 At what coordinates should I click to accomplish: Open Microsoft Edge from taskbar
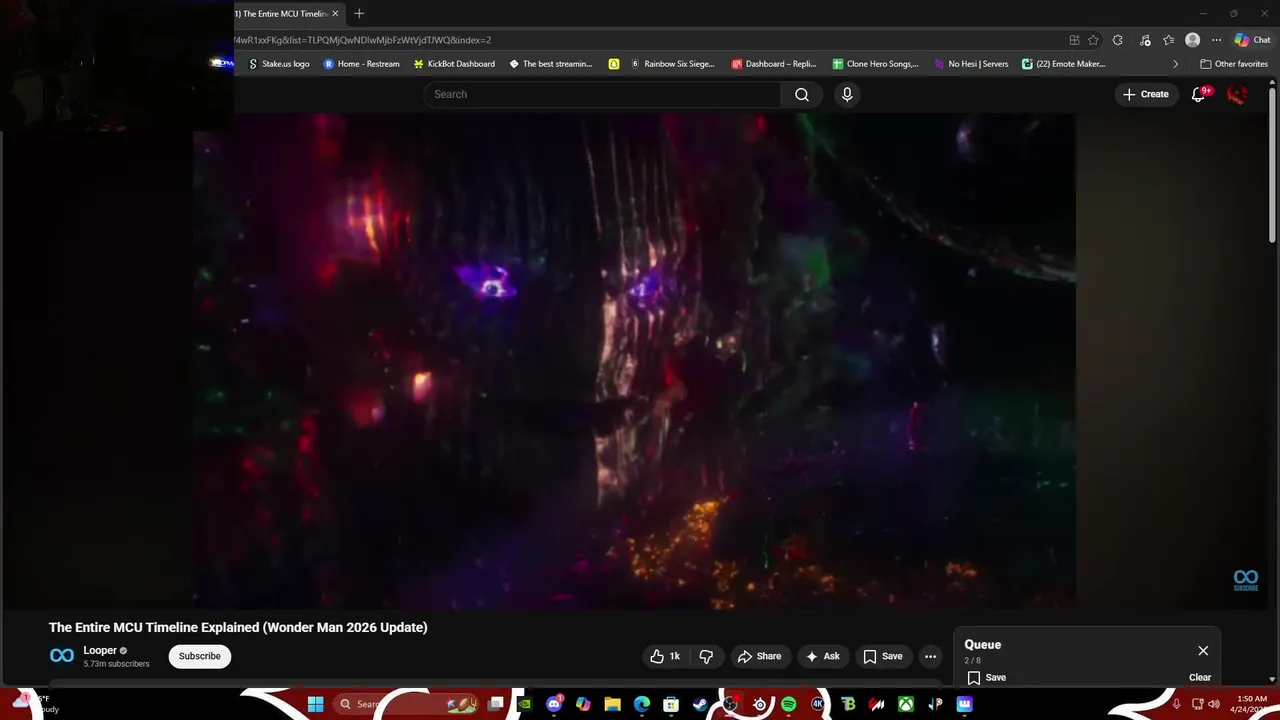click(x=642, y=704)
